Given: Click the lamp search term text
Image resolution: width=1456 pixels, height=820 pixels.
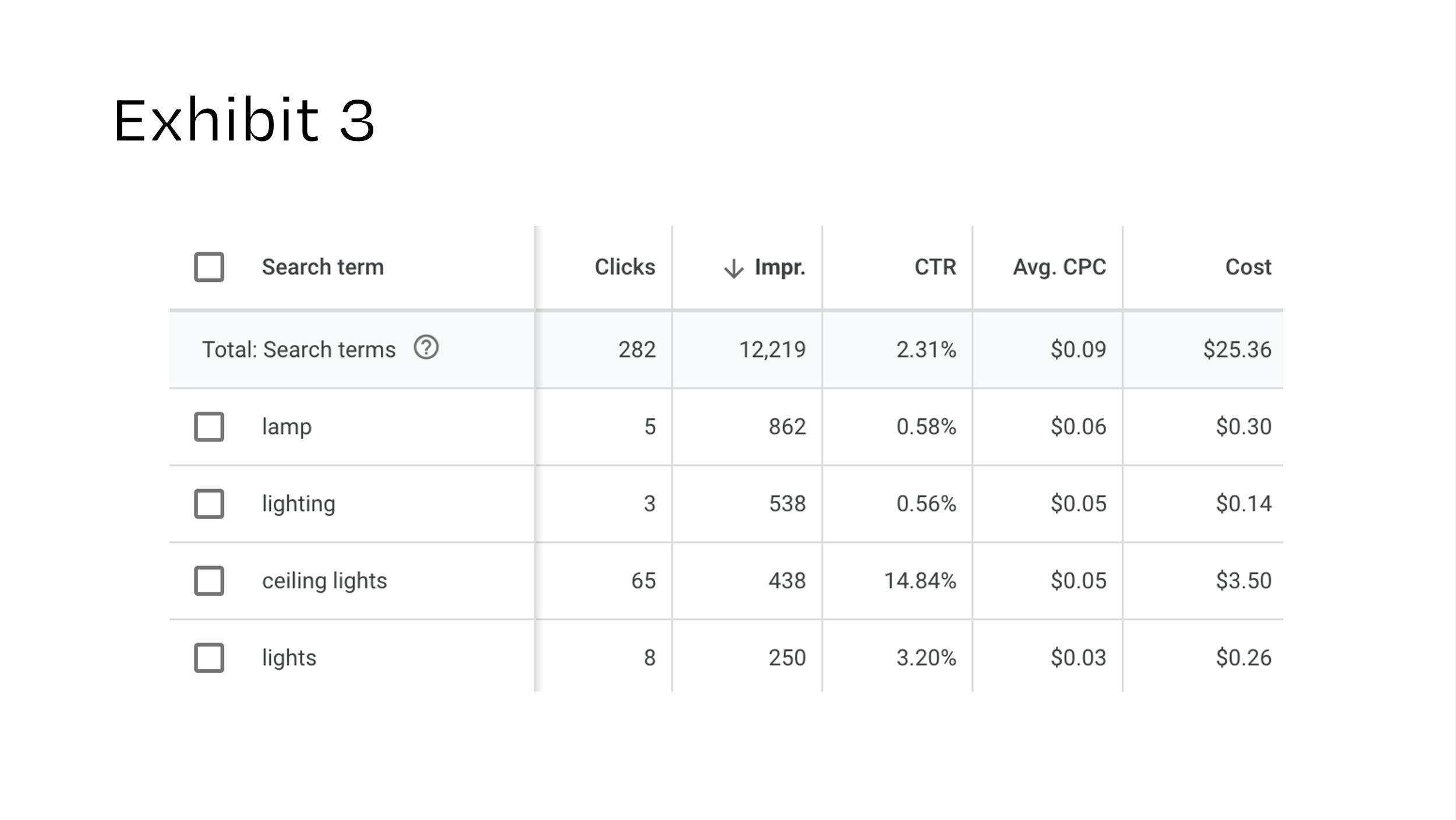Looking at the screenshot, I should [287, 427].
